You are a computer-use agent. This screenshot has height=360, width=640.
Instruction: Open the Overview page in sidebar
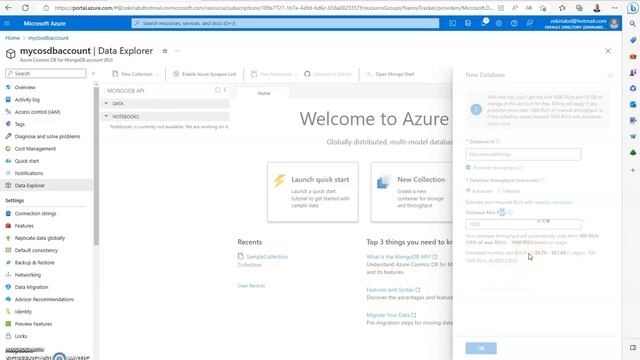point(25,87)
